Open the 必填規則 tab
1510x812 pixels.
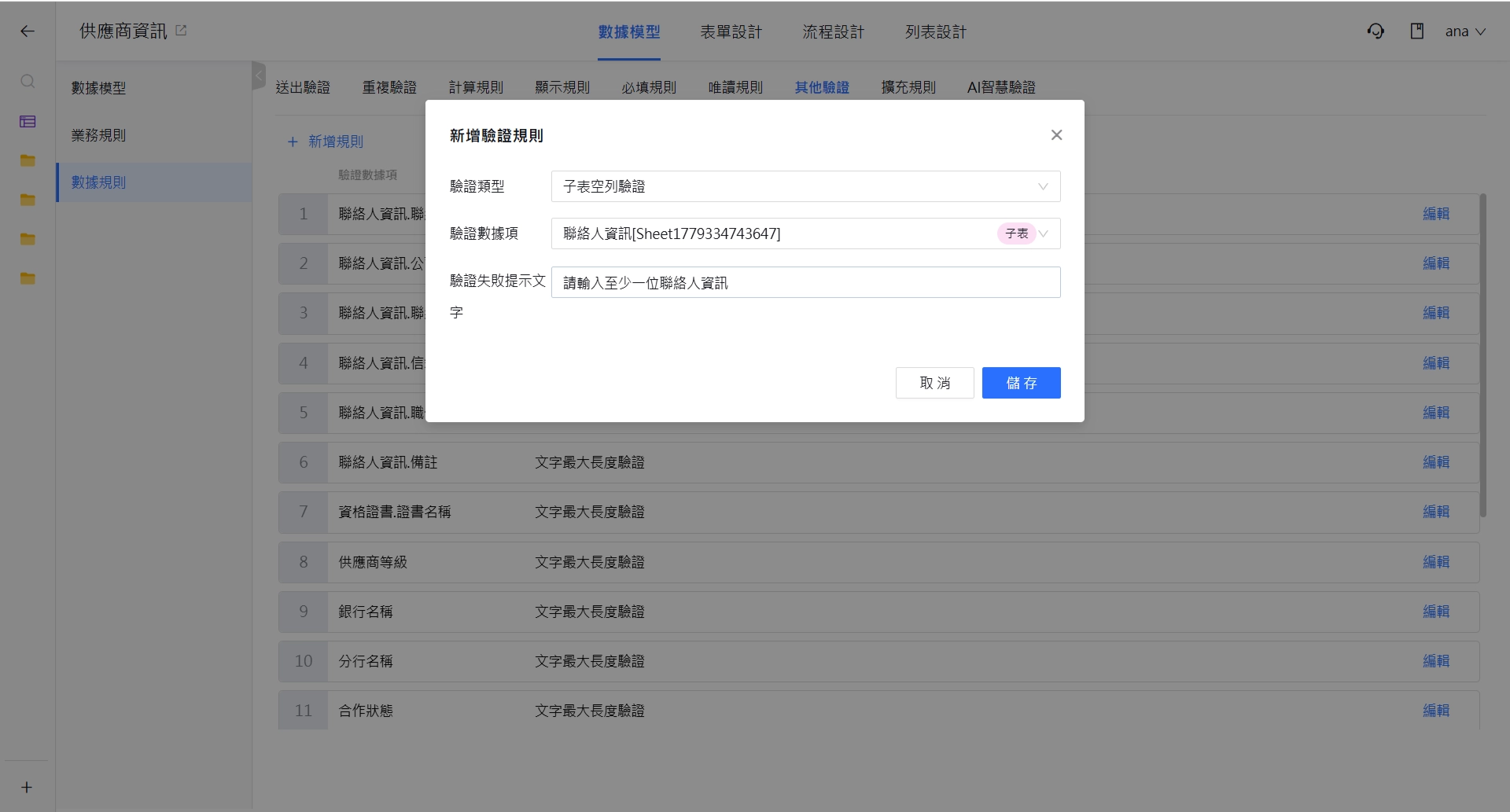649,87
